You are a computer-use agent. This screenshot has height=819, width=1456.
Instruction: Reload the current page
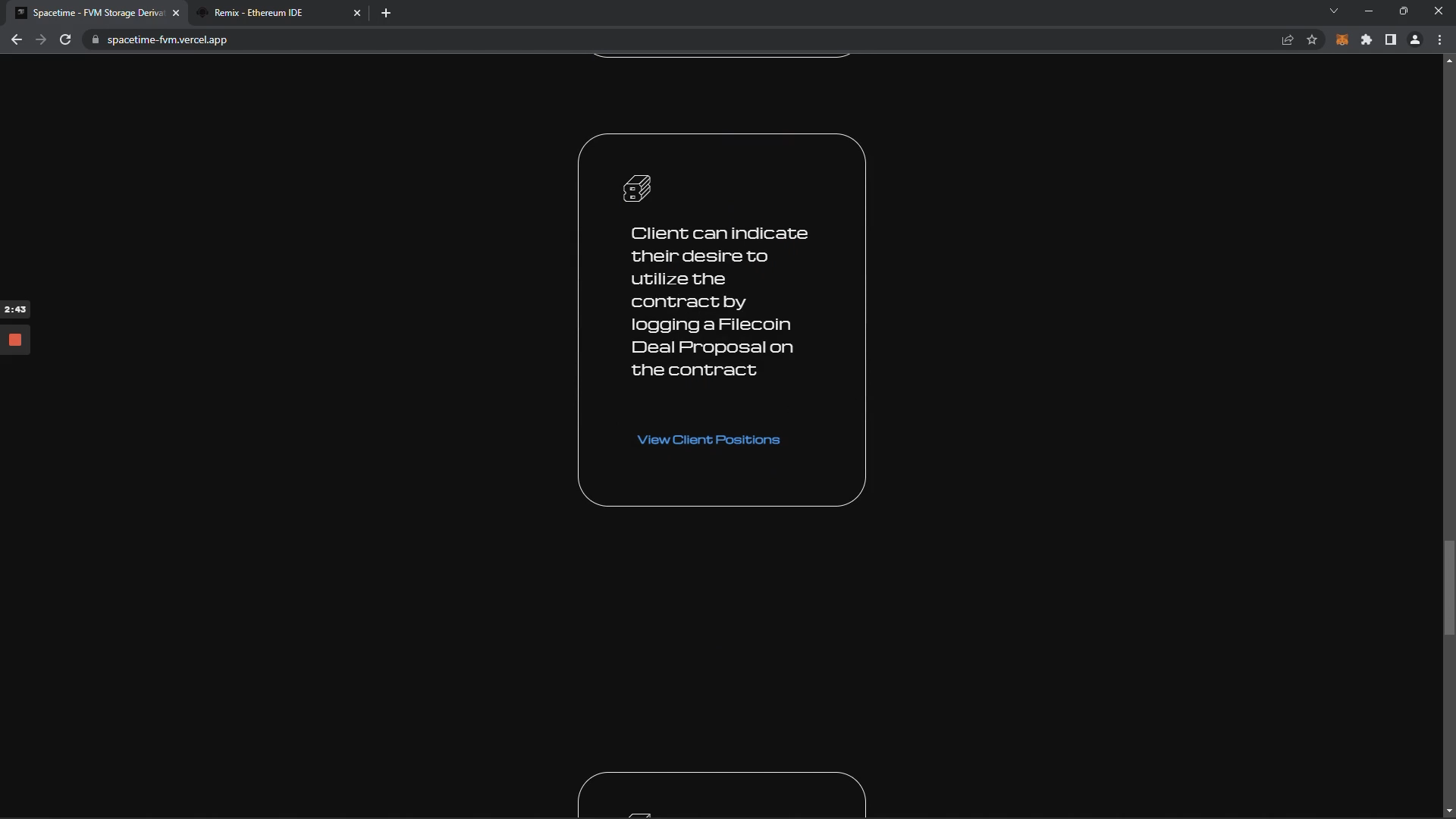coord(65,39)
